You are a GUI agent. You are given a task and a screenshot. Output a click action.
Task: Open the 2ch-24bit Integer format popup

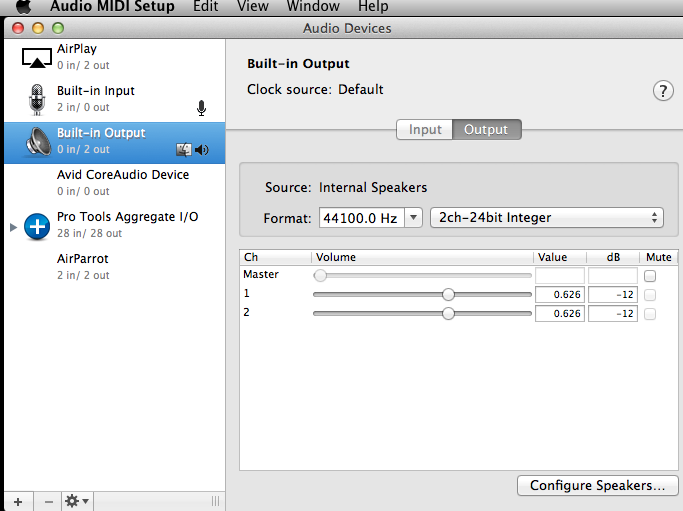547,217
